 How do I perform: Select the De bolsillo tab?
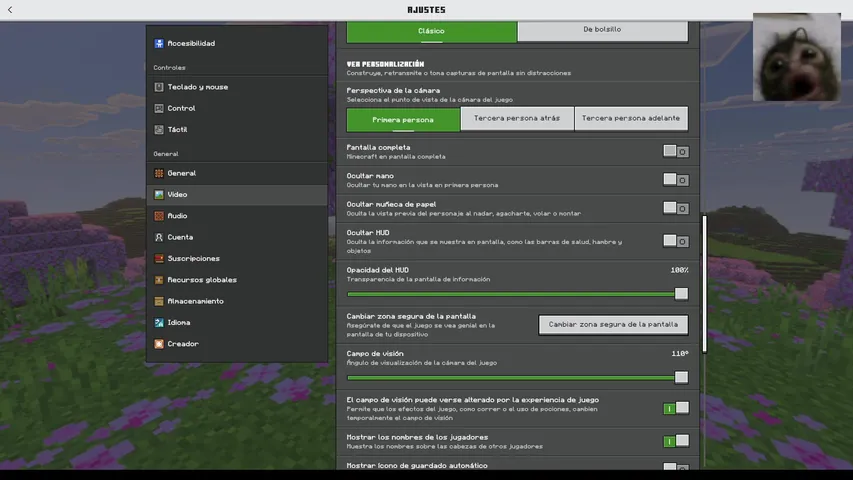[x=602, y=30]
